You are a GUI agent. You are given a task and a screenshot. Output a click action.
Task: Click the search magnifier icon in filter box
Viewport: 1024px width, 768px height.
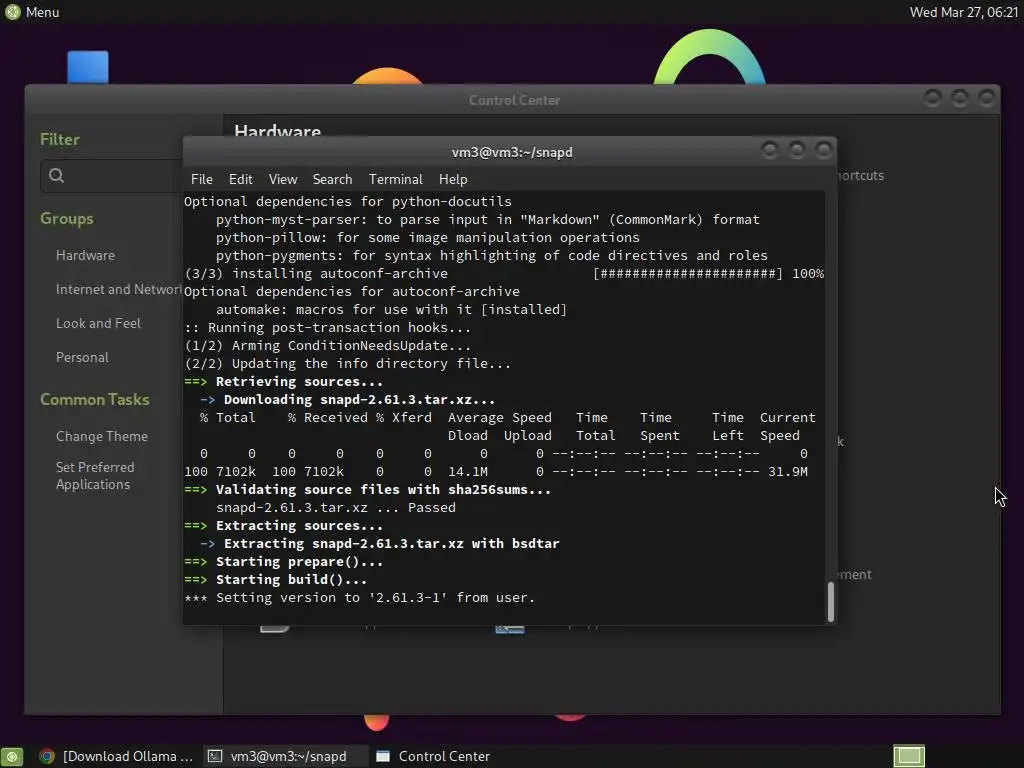[x=57, y=175]
